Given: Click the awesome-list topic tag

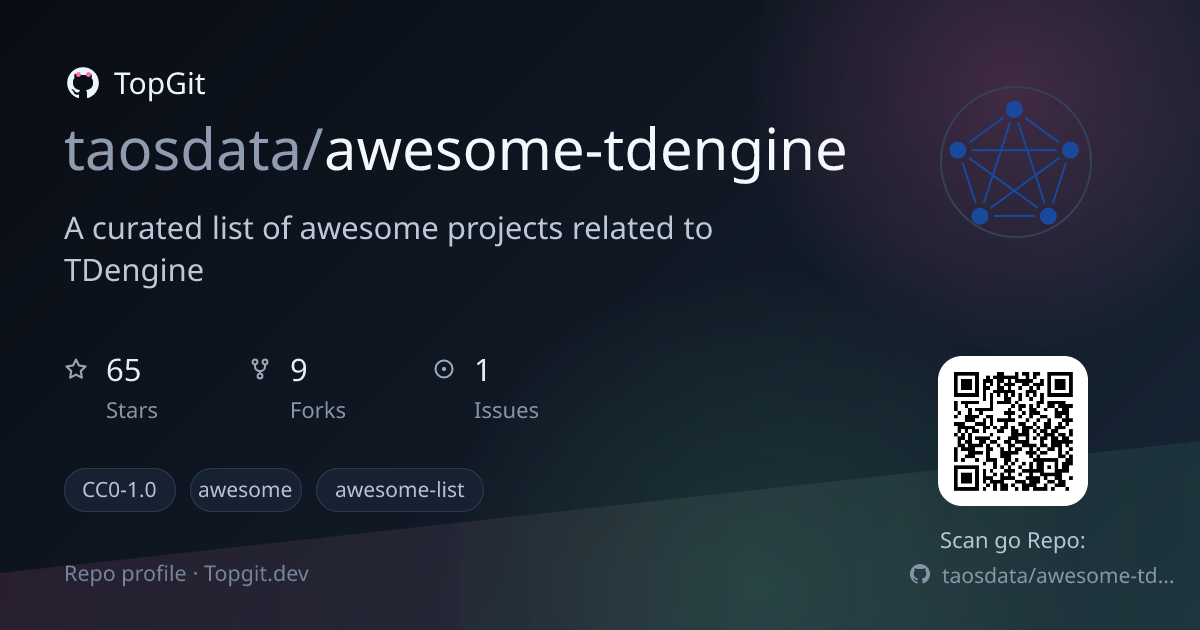Looking at the screenshot, I should point(400,490).
